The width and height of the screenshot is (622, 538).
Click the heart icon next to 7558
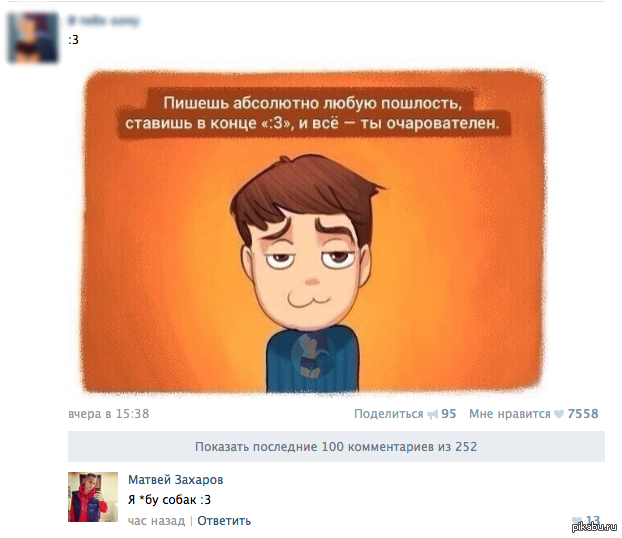pos(559,414)
